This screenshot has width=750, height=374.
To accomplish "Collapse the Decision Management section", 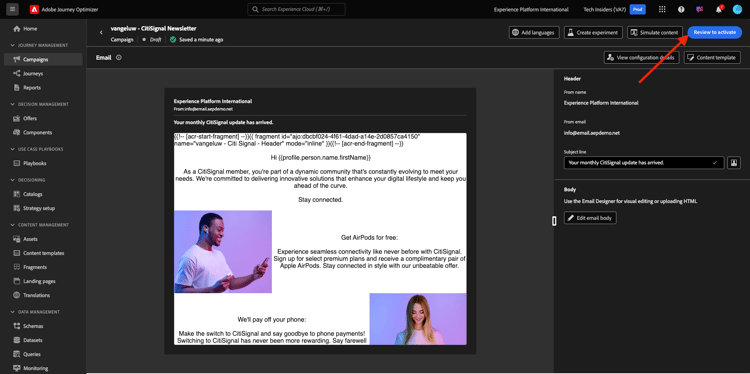I will [x=13, y=104].
